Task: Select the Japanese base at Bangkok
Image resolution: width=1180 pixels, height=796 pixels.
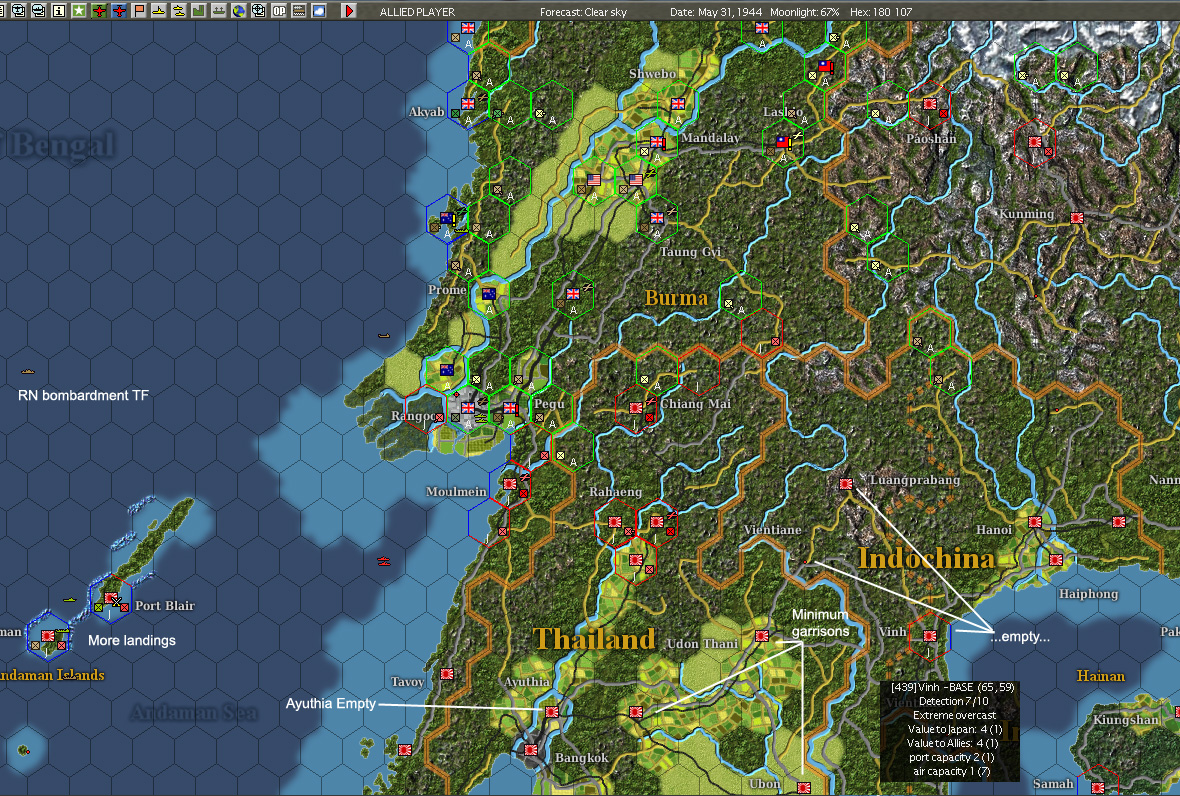Action: click(531, 750)
